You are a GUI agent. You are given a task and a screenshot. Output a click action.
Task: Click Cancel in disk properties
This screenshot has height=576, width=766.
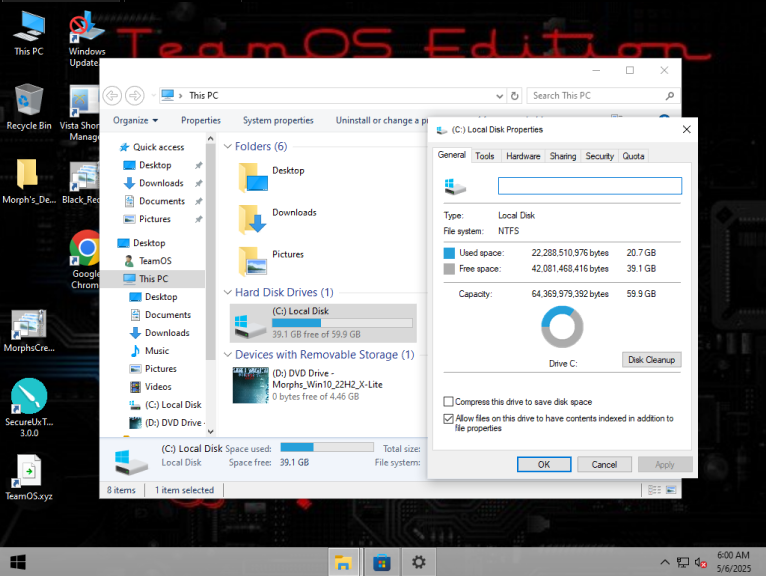[604, 464]
